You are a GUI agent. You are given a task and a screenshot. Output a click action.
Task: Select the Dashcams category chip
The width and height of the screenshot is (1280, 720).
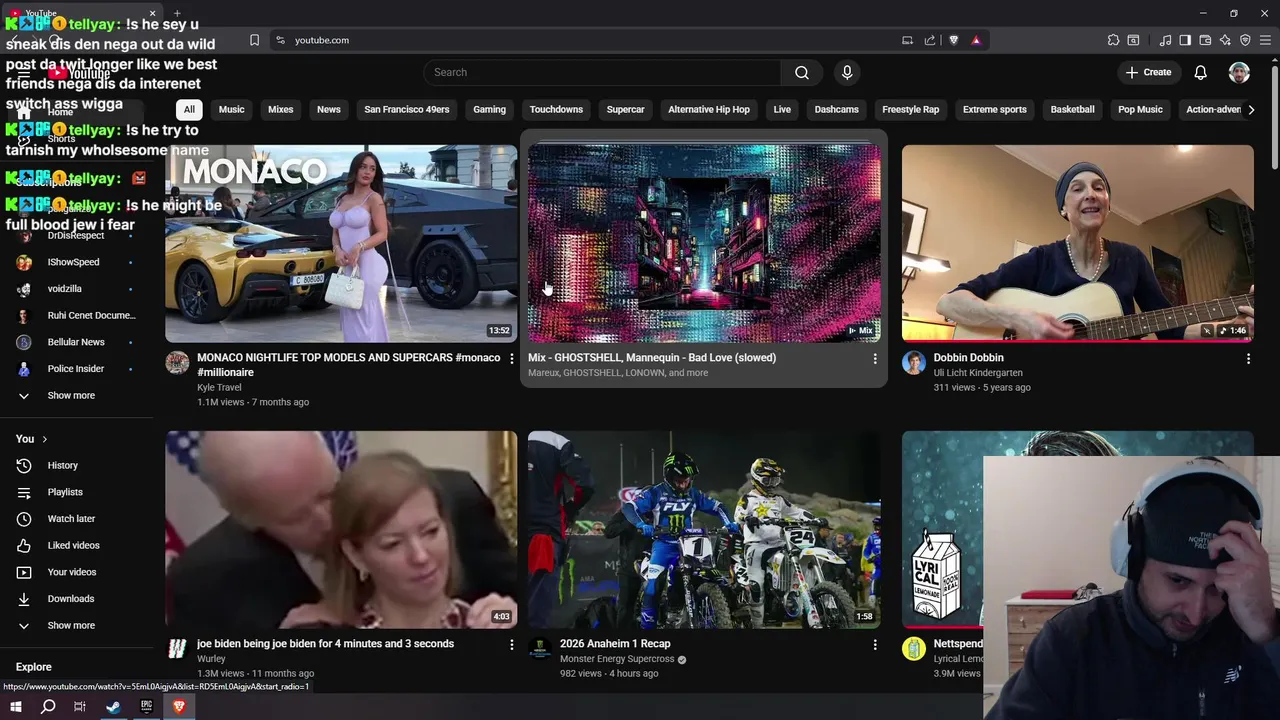[837, 109]
